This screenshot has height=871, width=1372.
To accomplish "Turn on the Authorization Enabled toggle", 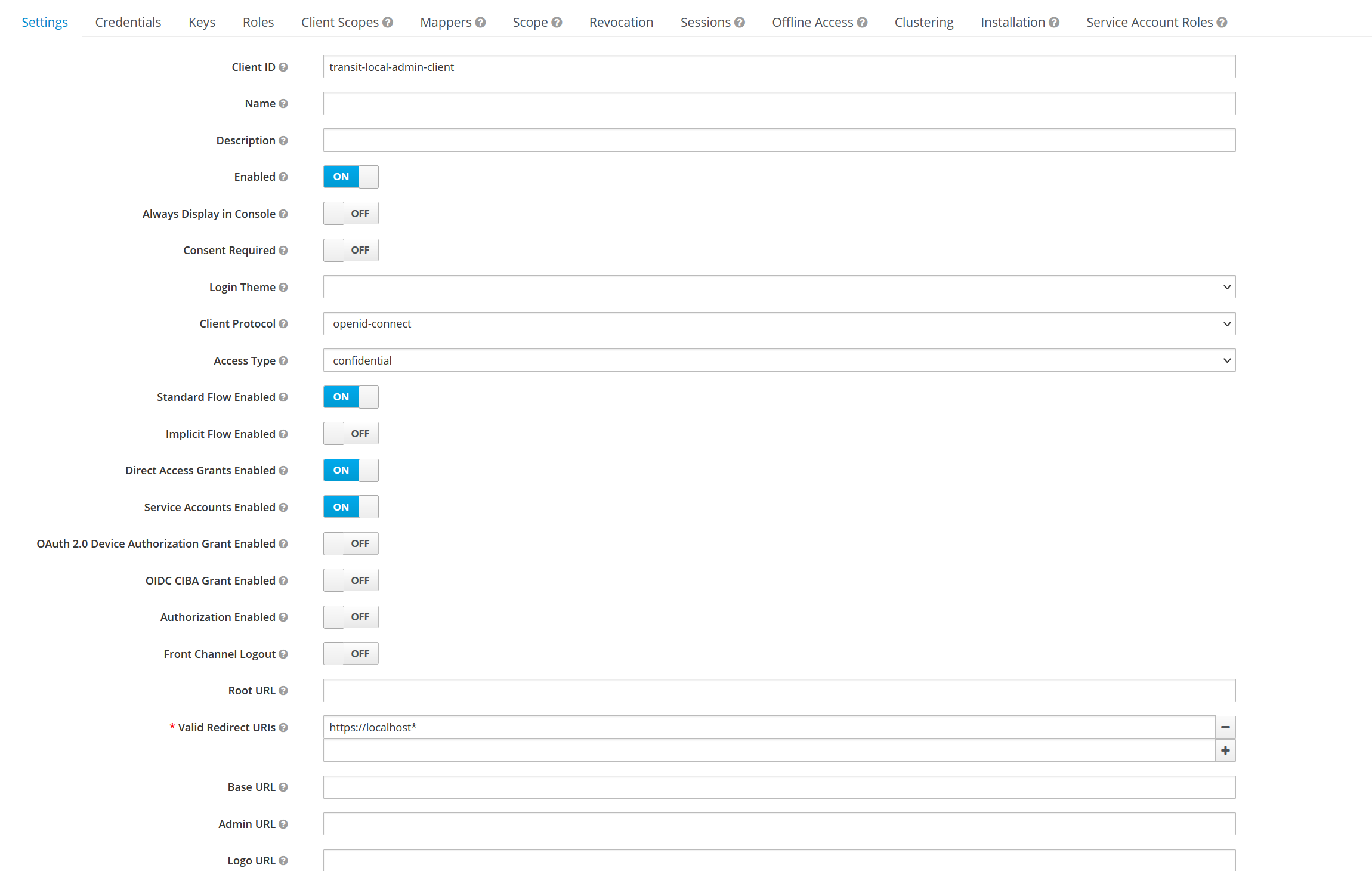I will [351, 617].
